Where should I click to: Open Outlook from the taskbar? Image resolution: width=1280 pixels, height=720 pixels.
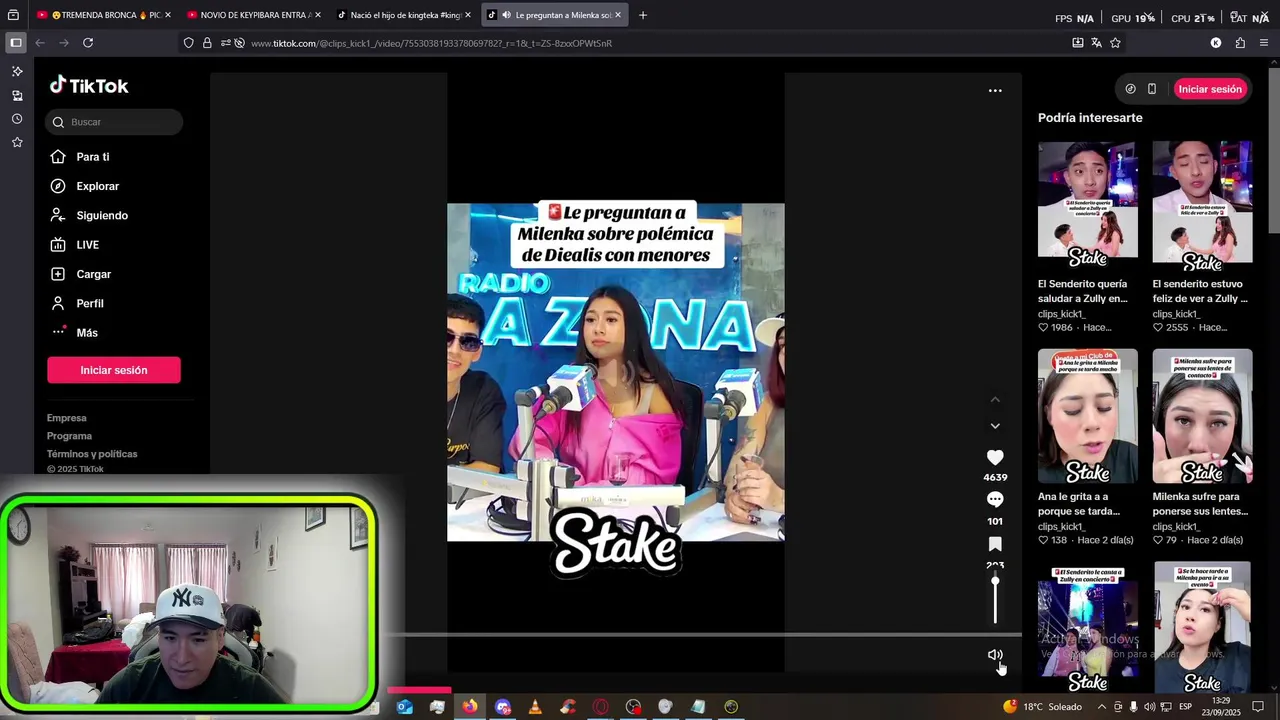click(404, 707)
